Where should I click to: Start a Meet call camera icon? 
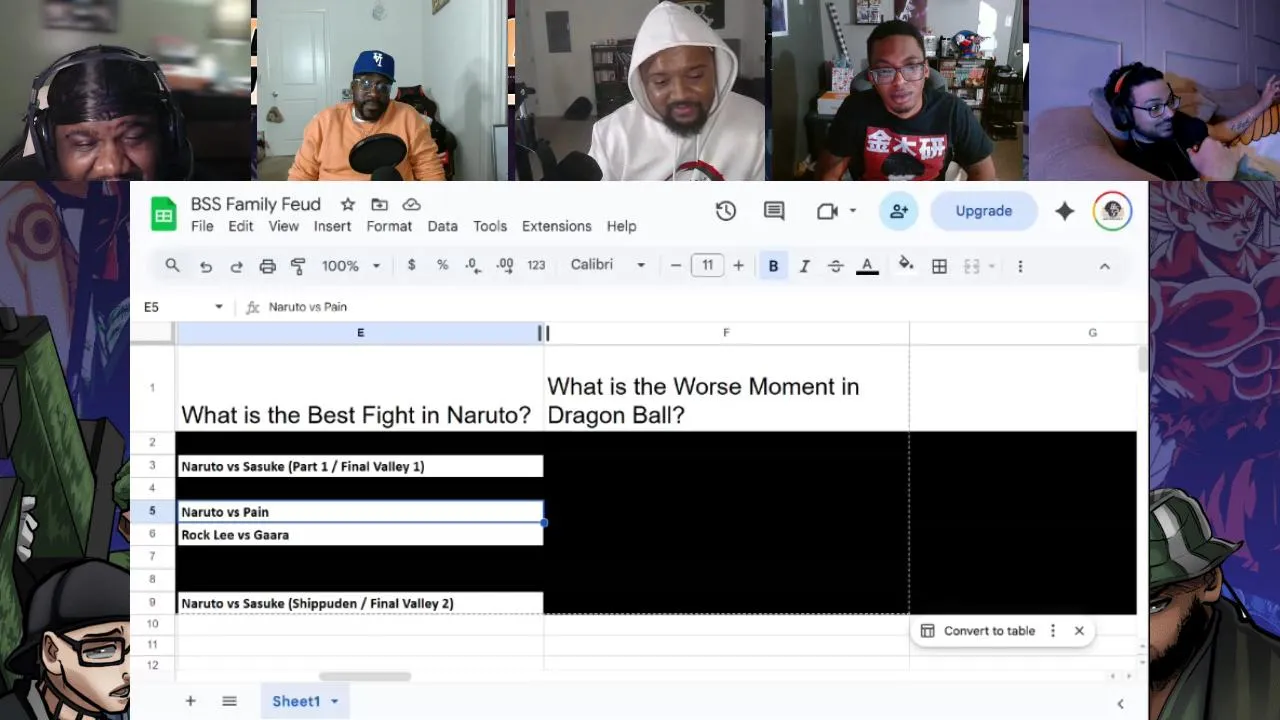pyautogui.click(x=827, y=211)
